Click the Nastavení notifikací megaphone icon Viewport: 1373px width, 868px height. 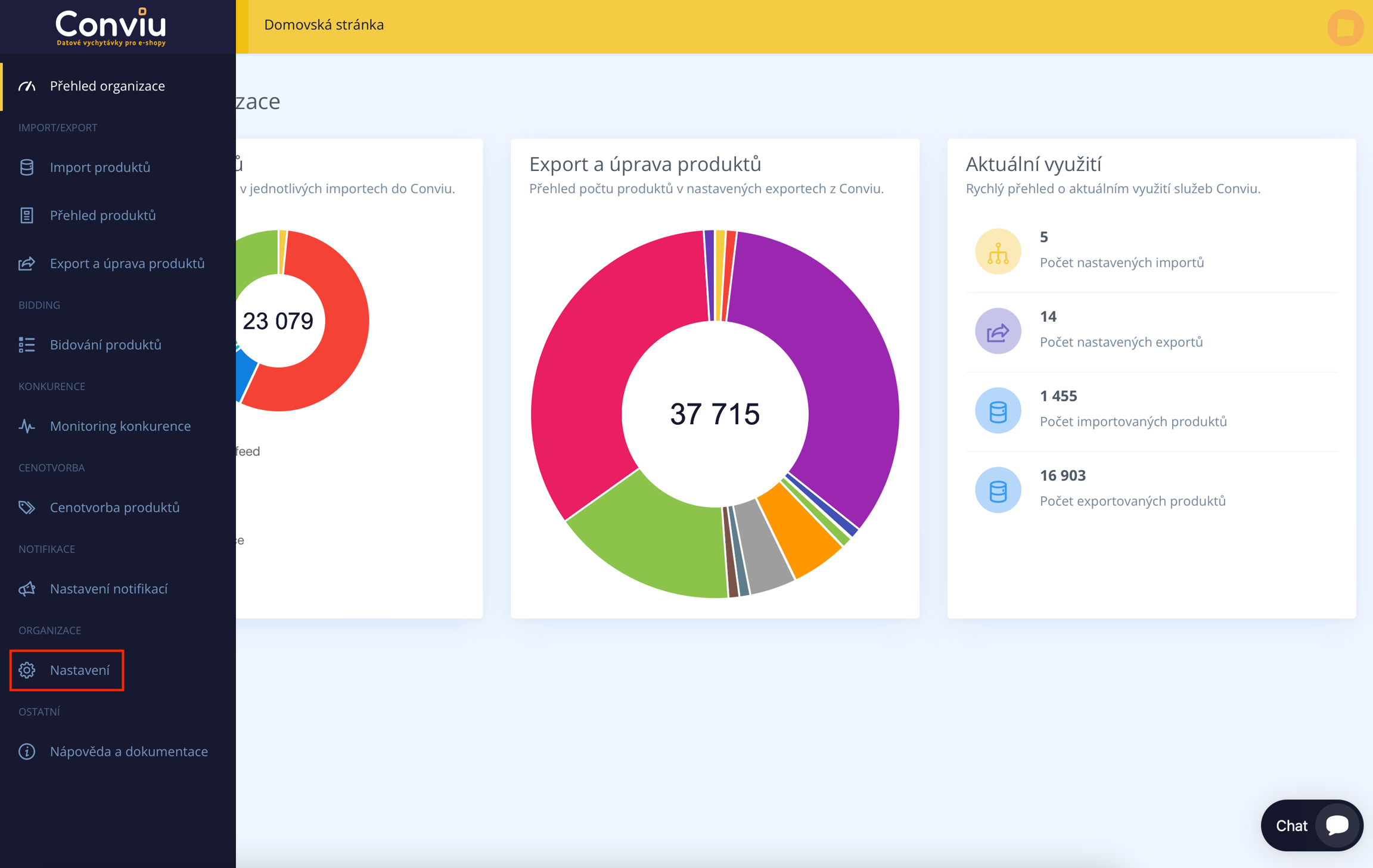pyautogui.click(x=27, y=589)
